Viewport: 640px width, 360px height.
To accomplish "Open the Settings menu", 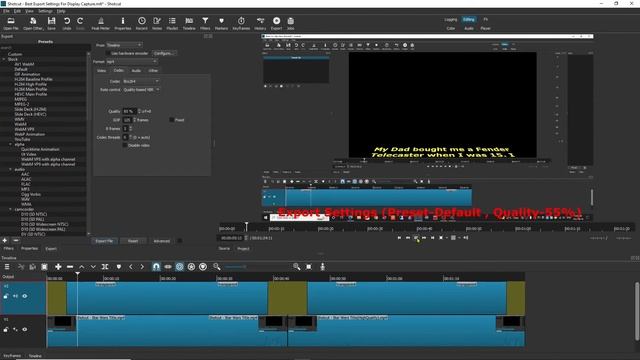I will [45, 11].
